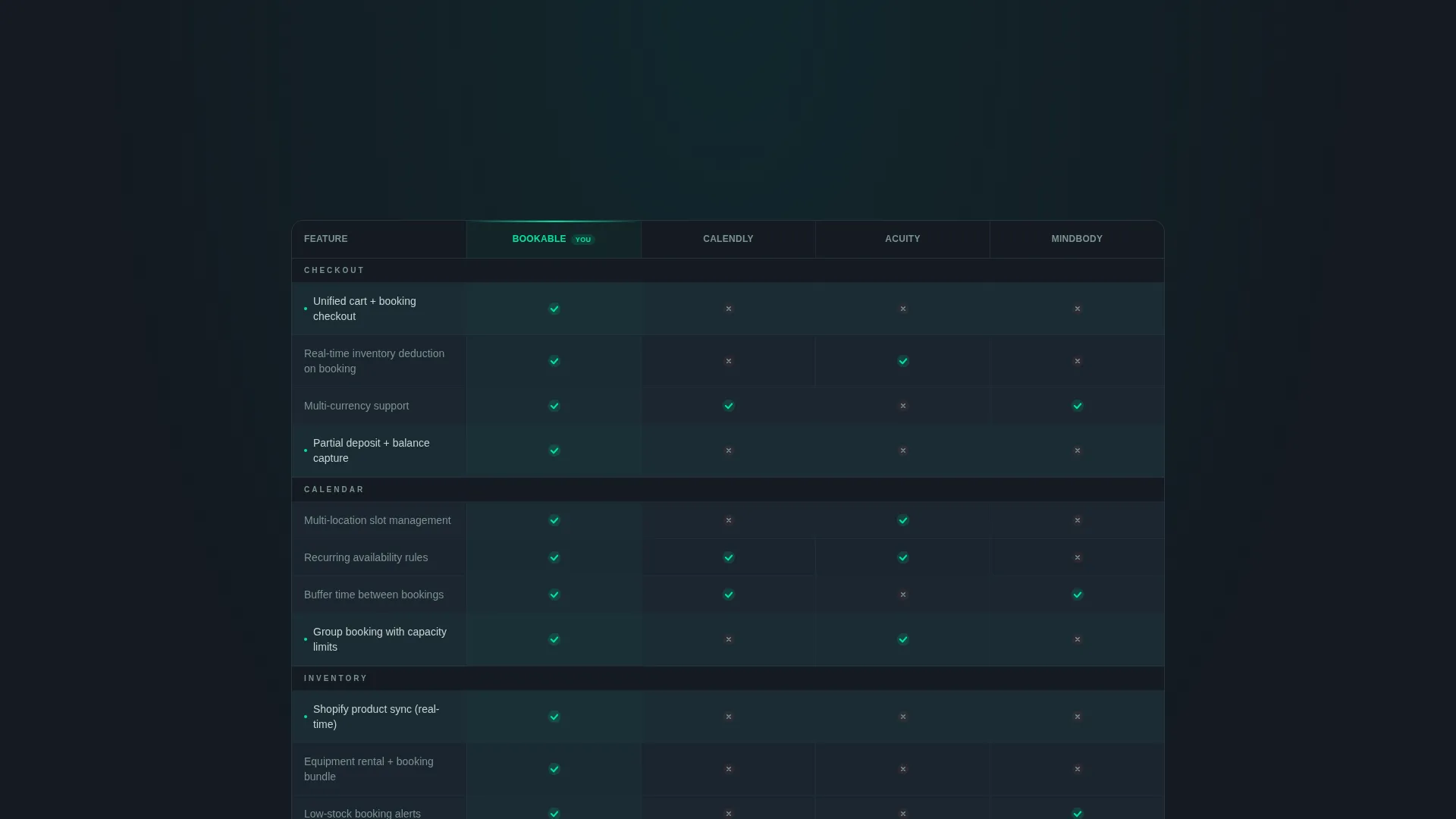This screenshot has width=1456, height=819.
Task: Click Bookable checkmark for Buffer time between bookings
Action: pyautogui.click(x=554, y=595)
